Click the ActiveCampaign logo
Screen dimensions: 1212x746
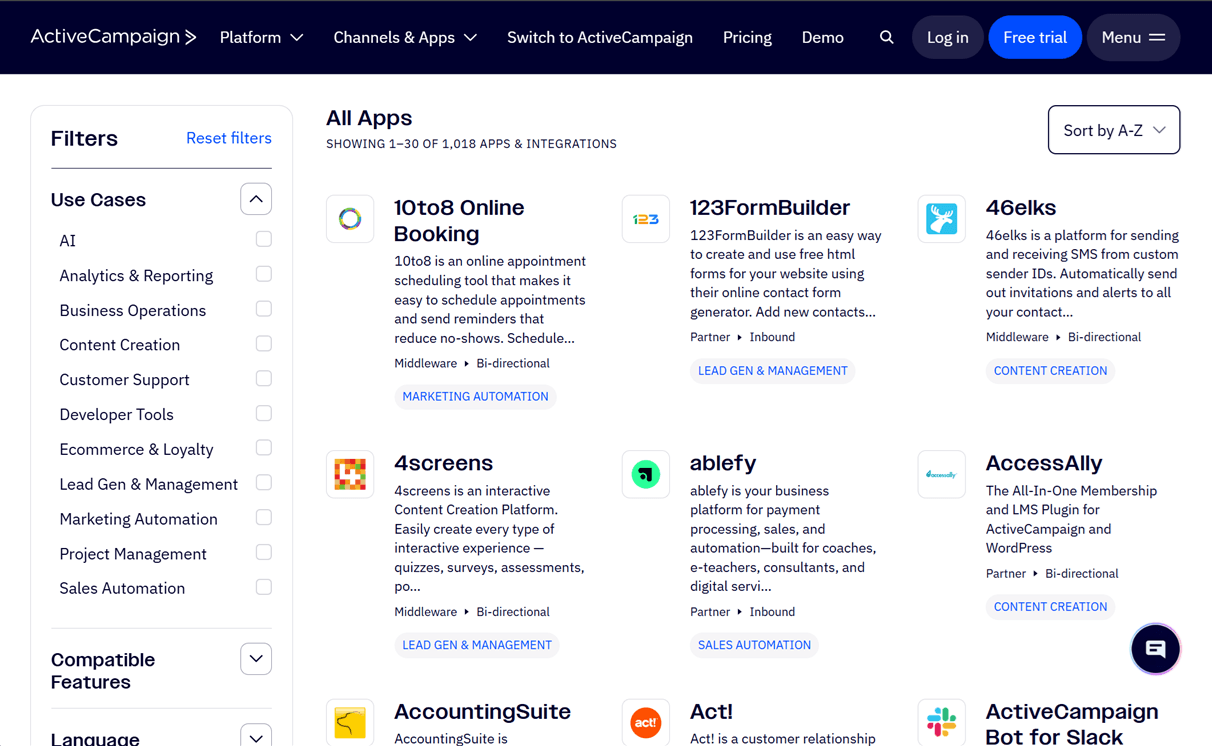(x=113, y=37)
